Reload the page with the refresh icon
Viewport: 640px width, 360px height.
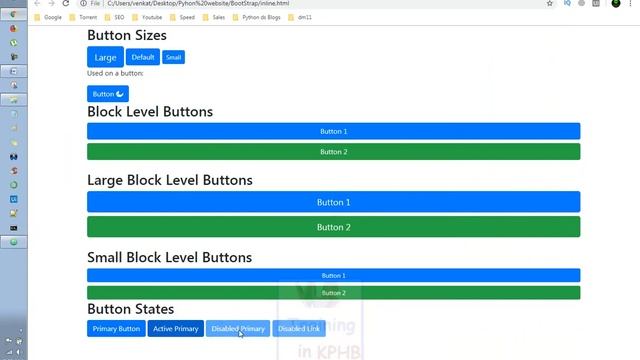pos(66,3)
